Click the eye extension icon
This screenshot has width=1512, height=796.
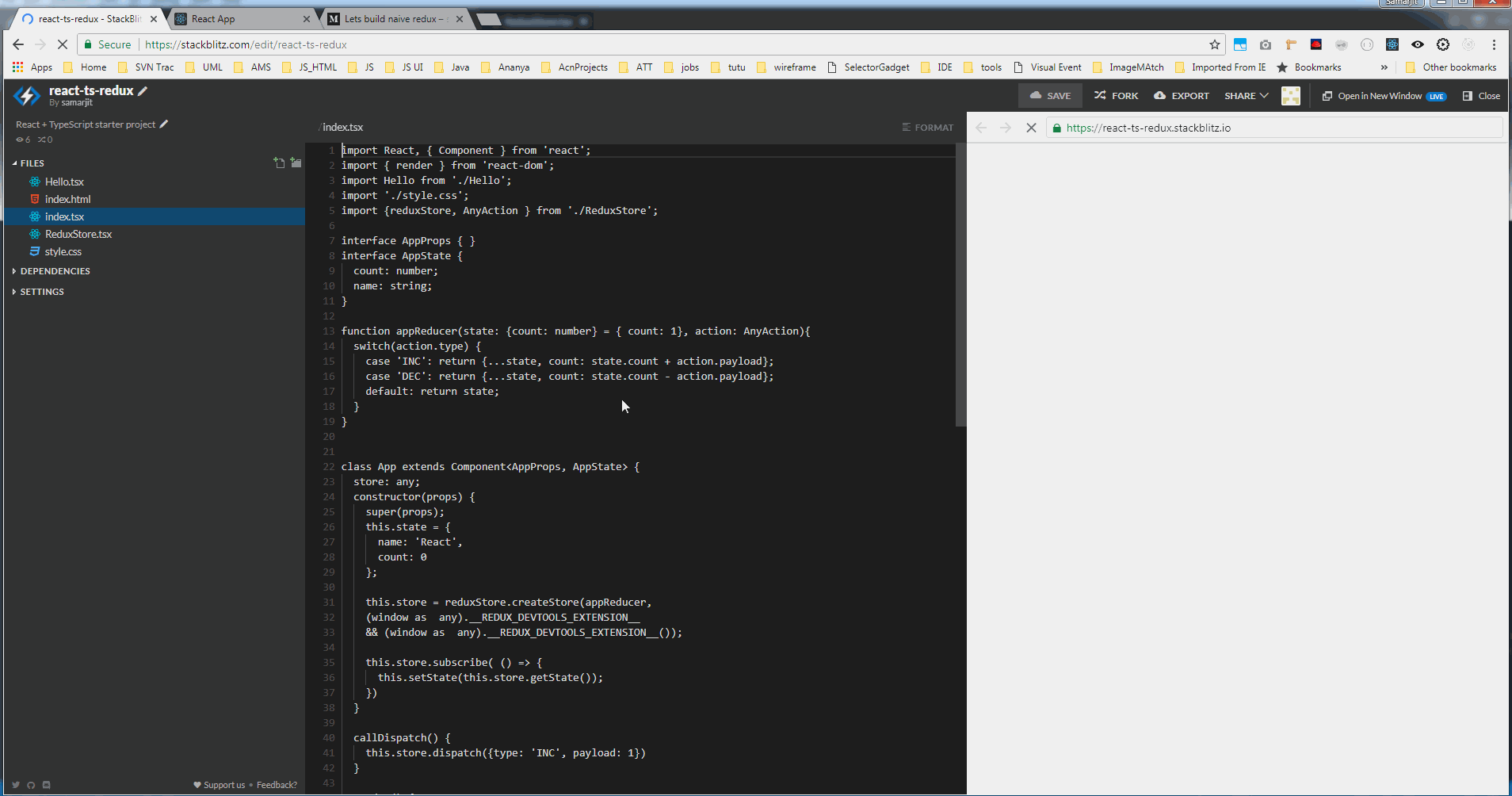(1418, 44)
